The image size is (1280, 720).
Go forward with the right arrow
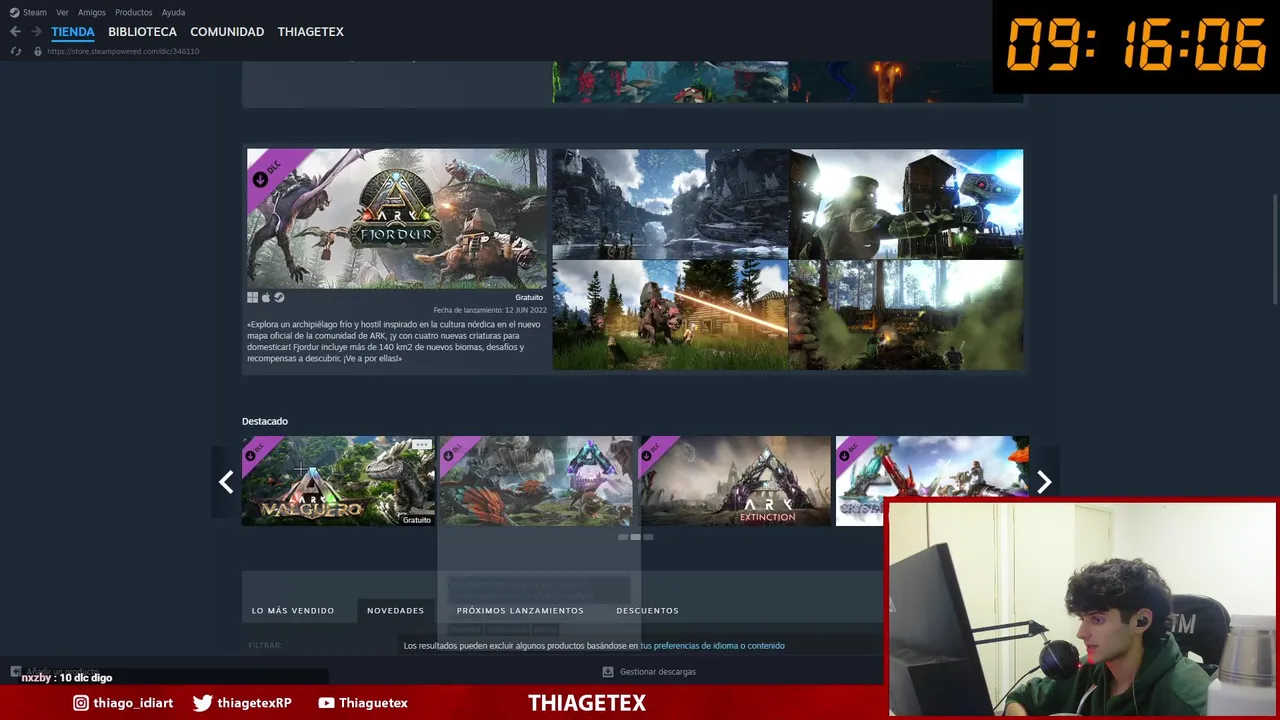point(36,32)
